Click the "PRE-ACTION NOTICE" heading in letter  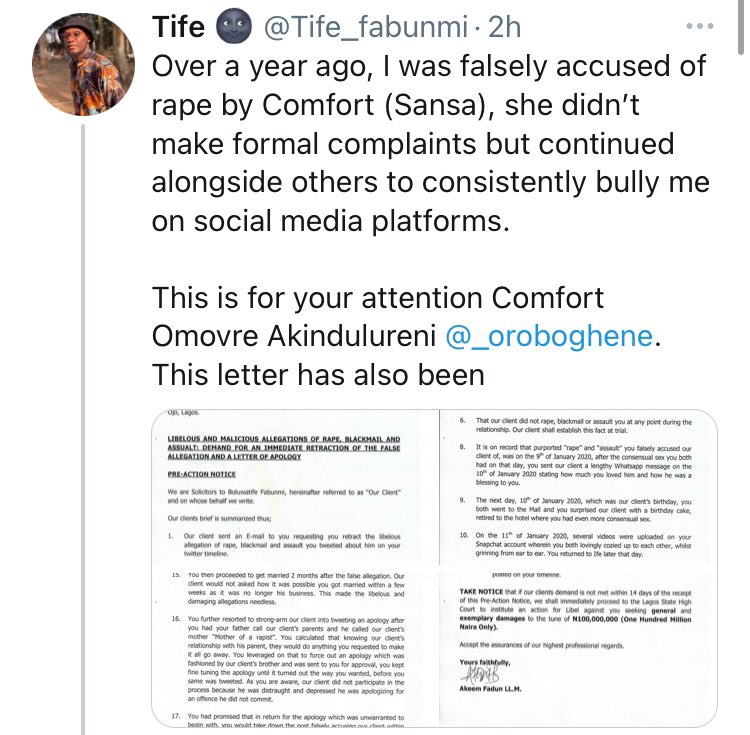(x=206, y=475)
